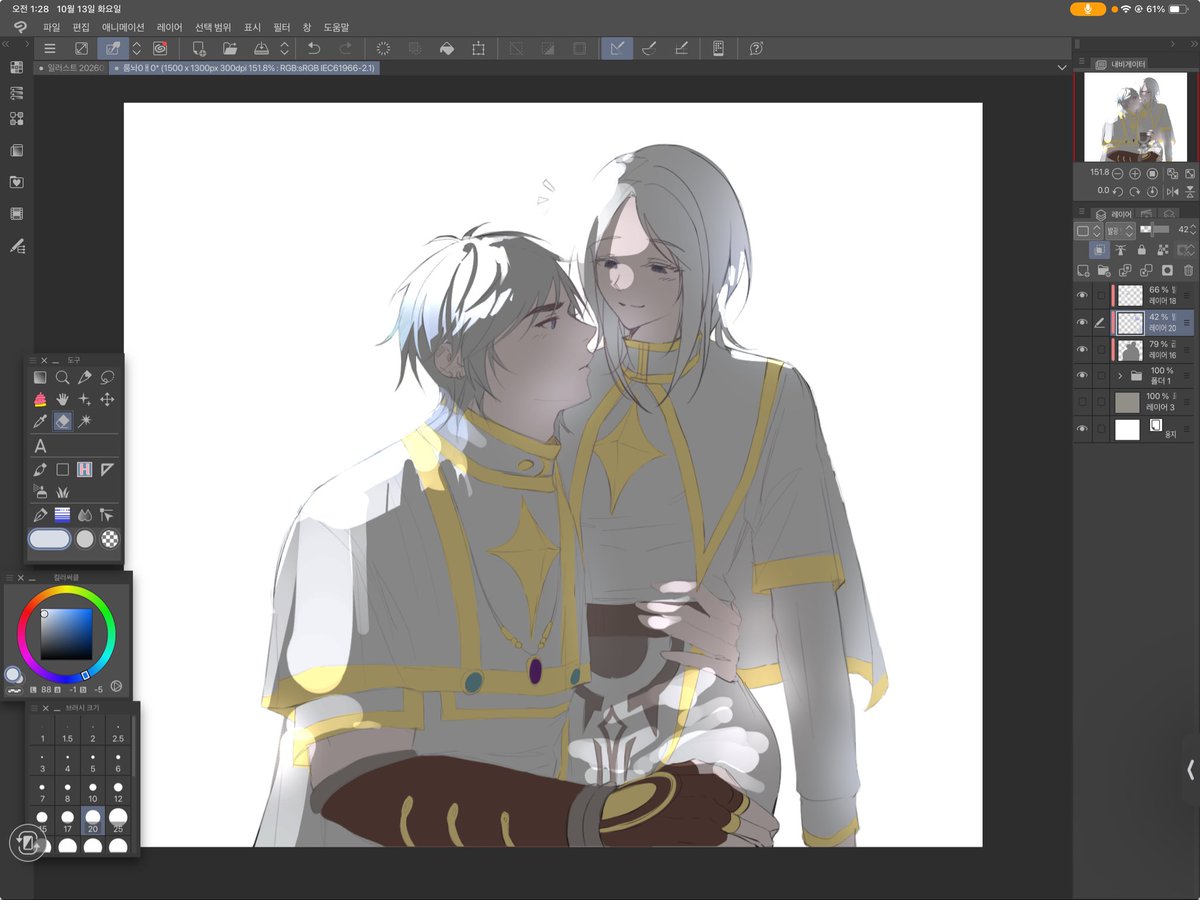Open the 편집 menu
This screenshot has width=1200, height=900.
tap(81, 27)
